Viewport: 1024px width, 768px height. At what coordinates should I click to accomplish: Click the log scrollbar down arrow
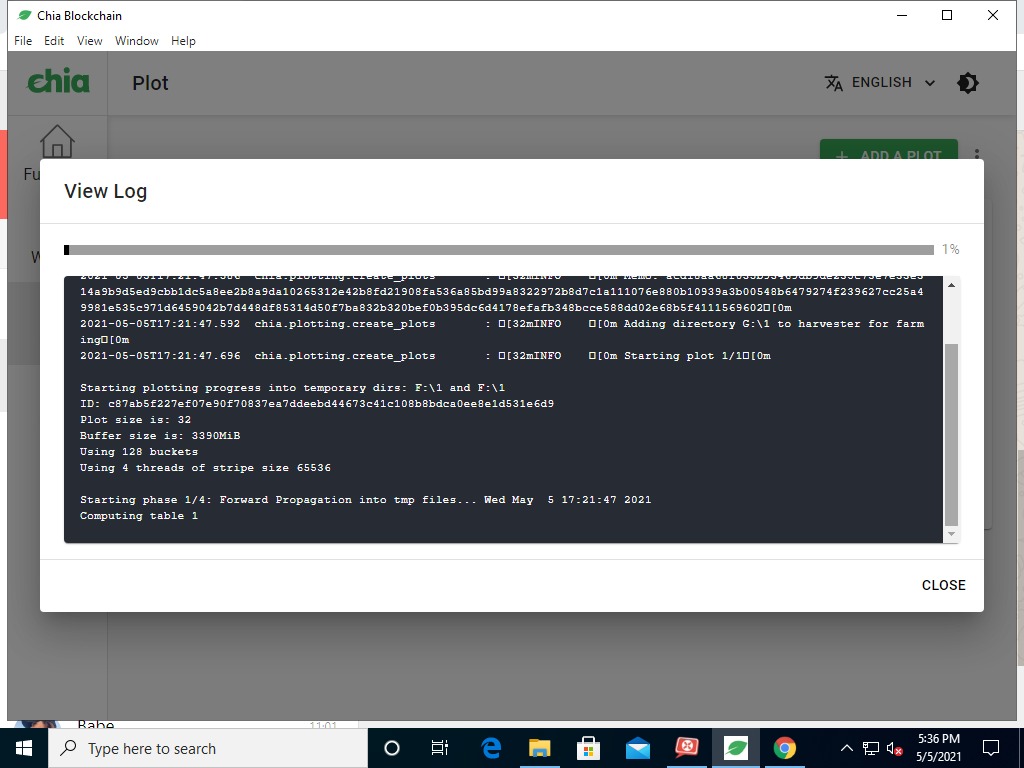tap(952, 534)
